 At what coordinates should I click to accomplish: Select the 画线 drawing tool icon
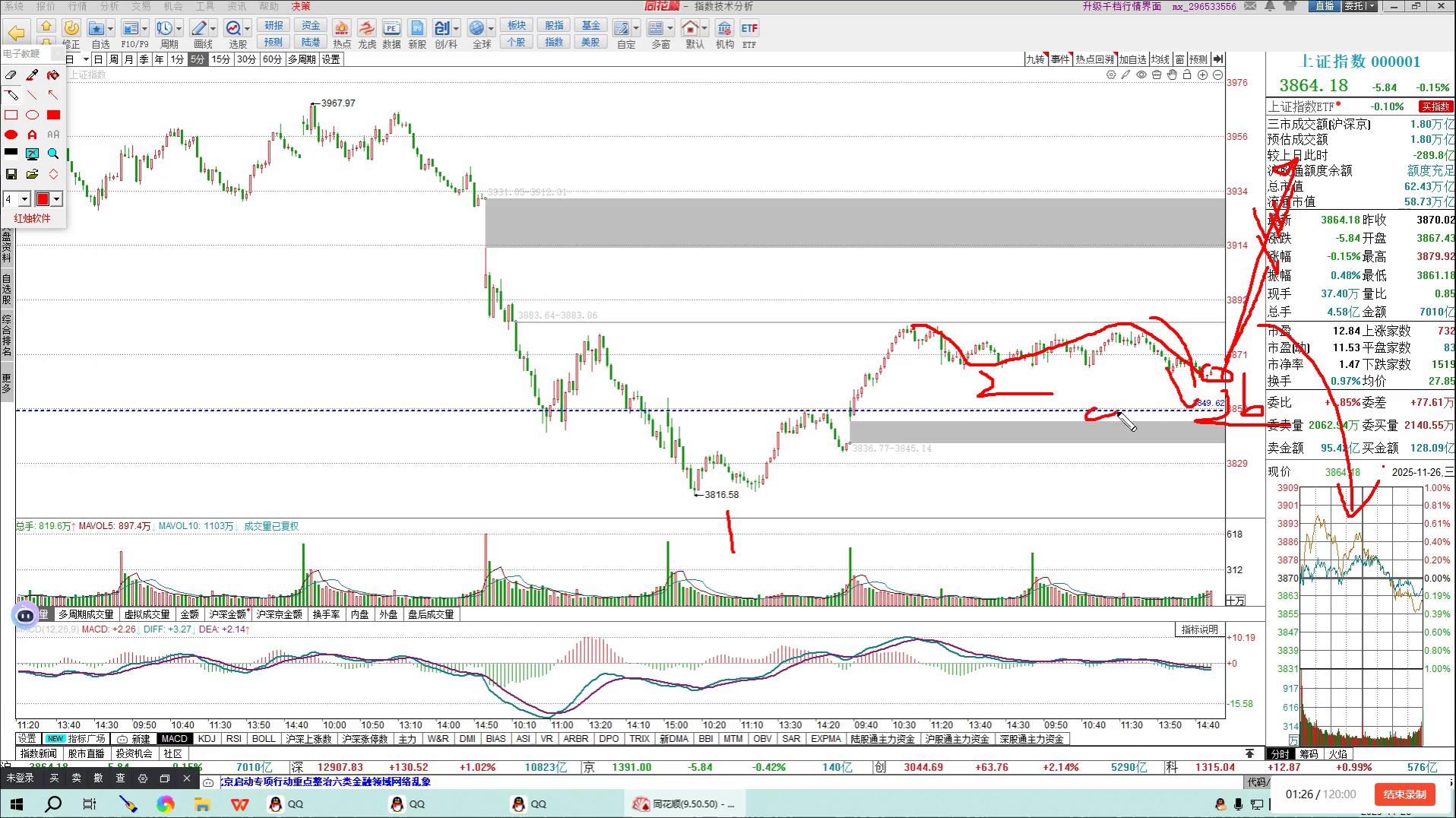click(200, 28)
